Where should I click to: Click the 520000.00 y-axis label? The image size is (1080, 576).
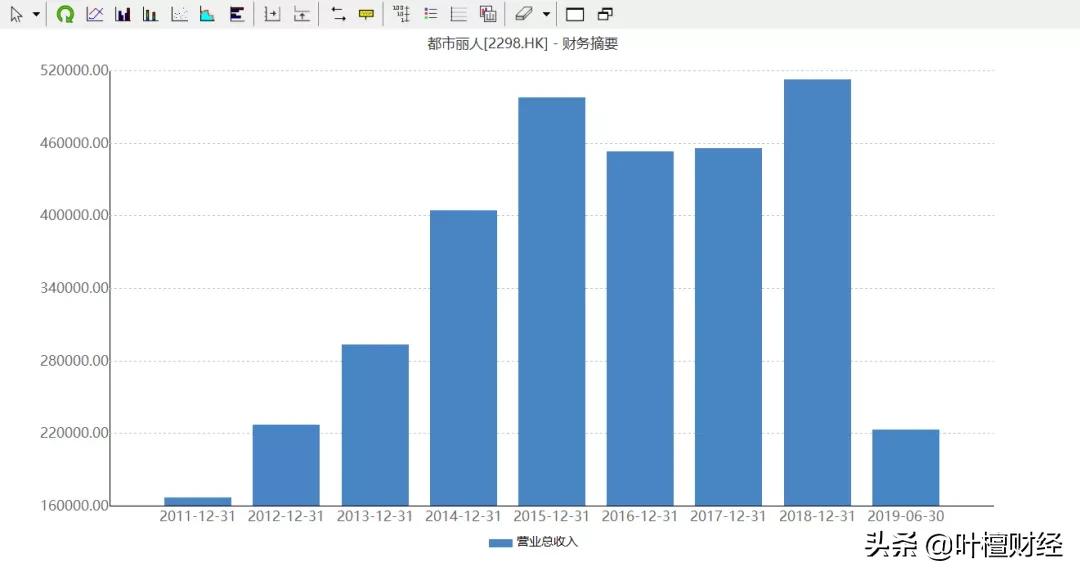click(74, 70)
